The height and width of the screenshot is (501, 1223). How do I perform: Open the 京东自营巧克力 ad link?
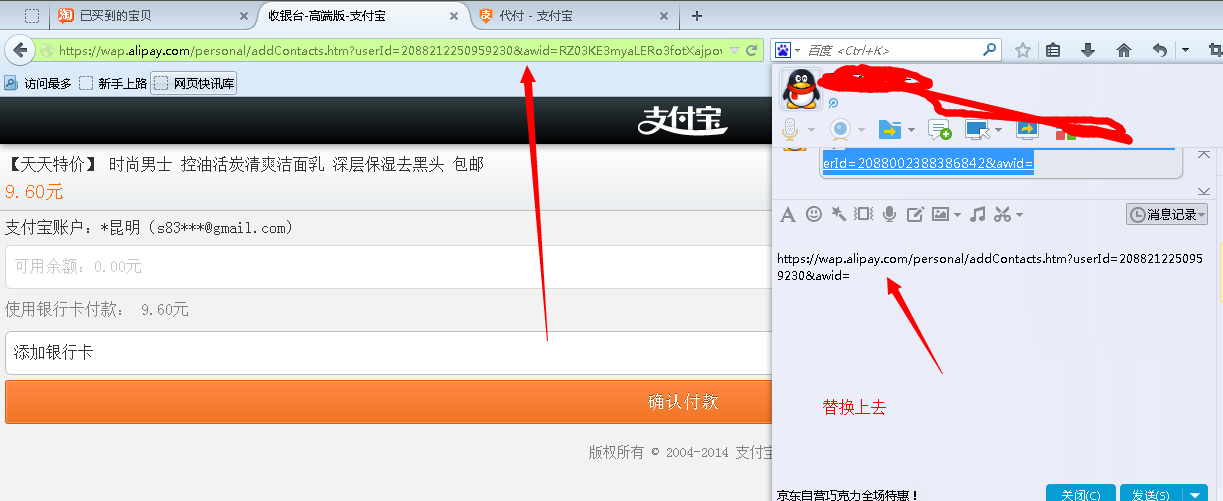pos(848,494)
